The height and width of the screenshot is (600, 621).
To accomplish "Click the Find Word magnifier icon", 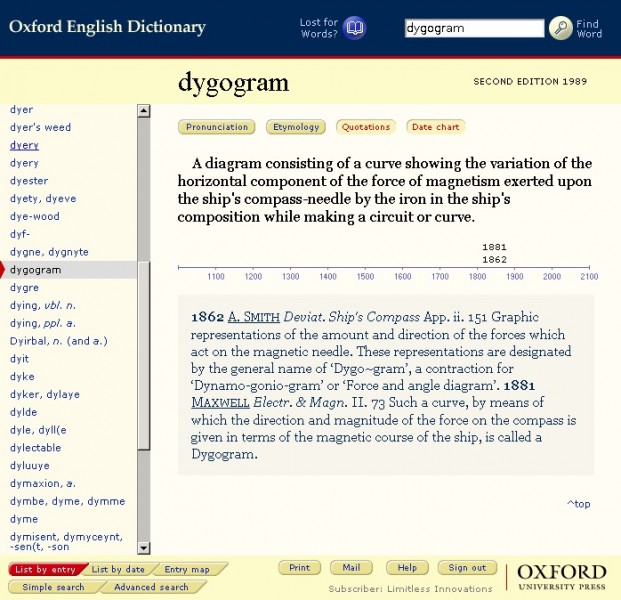I will click(x=561, y=28).
